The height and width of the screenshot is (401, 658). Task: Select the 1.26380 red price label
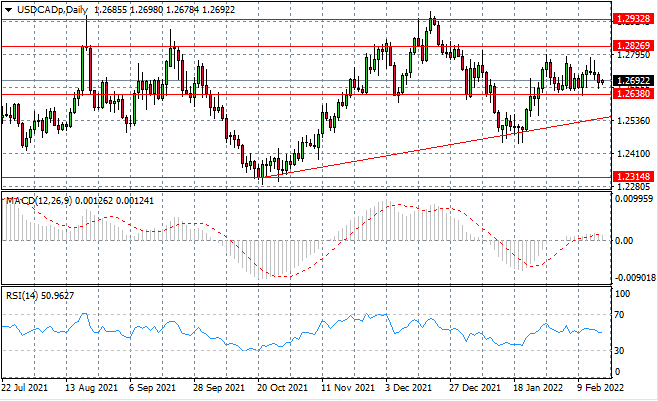pos(633,94)
